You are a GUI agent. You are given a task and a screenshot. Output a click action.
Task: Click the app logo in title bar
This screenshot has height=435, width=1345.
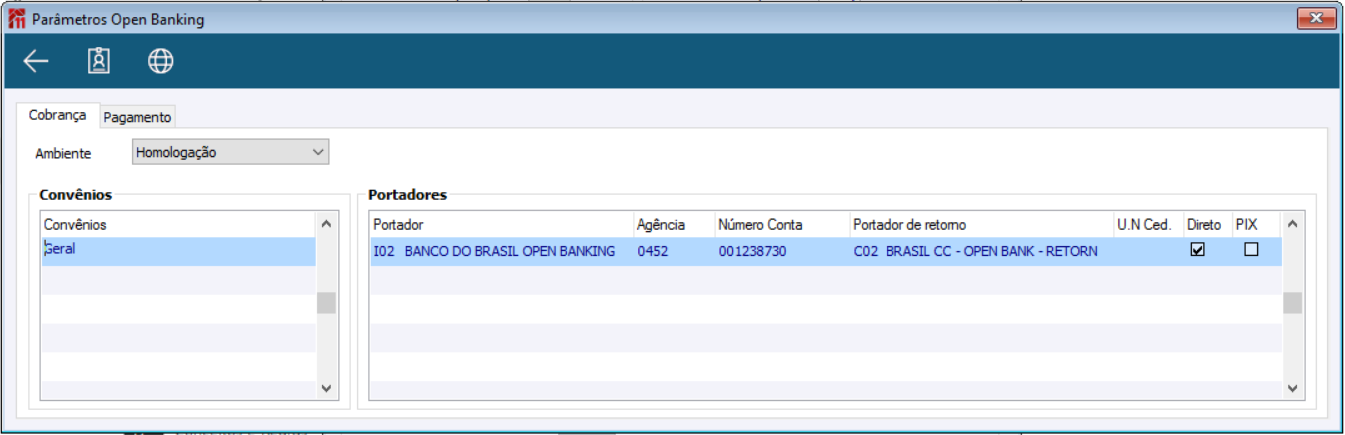tap(16, 18)
